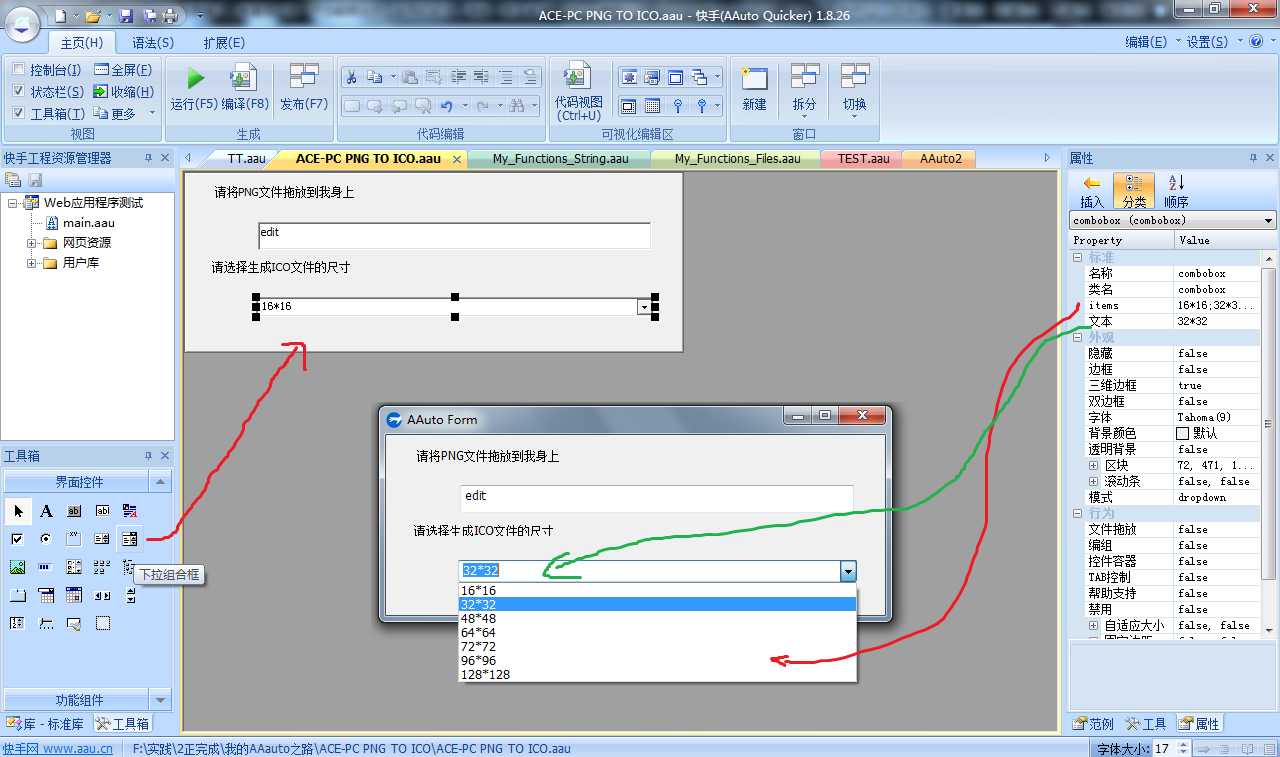1280x757 pixels.
Task: Click the cut scissors icon in 代码编辑
Action: click(x=351, y=77)
